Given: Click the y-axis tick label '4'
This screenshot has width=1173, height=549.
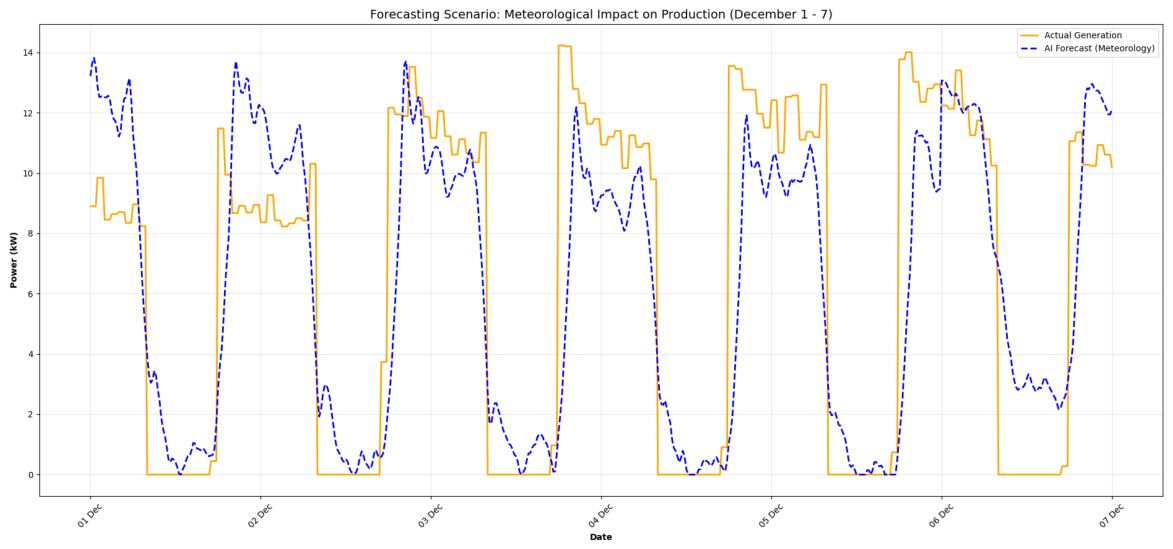Looking at the screenshot, I should (31, 355).
